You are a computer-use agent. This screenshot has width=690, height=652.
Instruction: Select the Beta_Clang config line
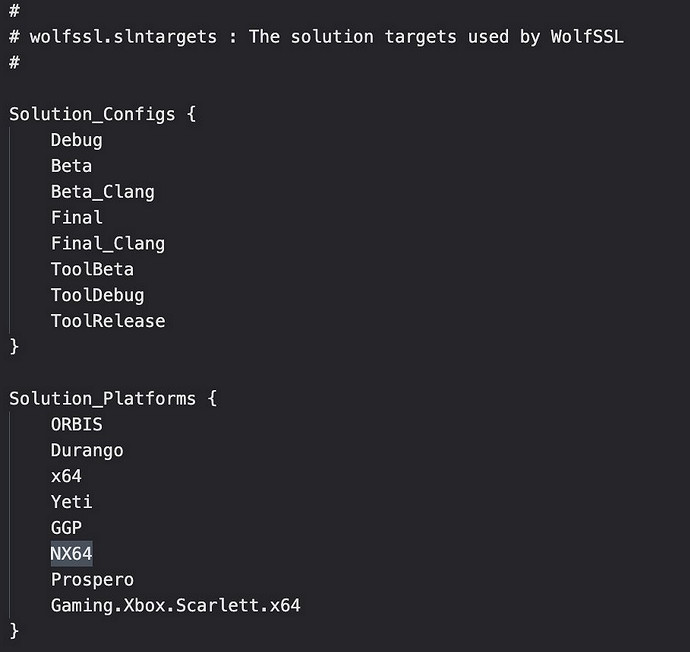pyautogui.click(x=102, y=192)
